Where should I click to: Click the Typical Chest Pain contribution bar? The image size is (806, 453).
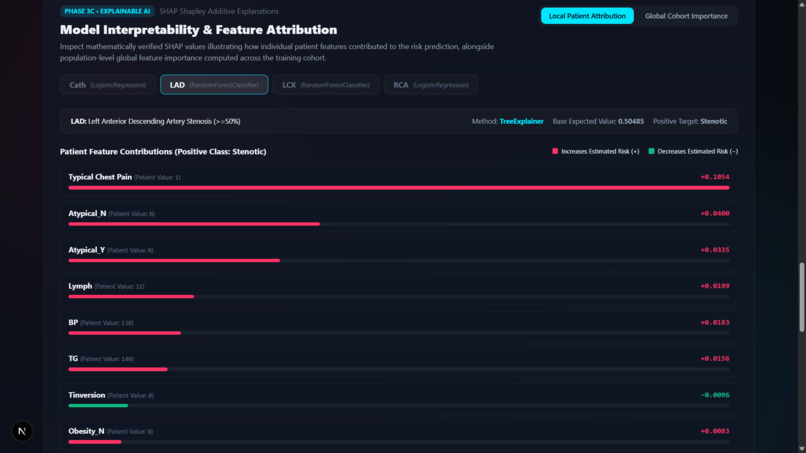pyautogui.click(x=399, y=188)
